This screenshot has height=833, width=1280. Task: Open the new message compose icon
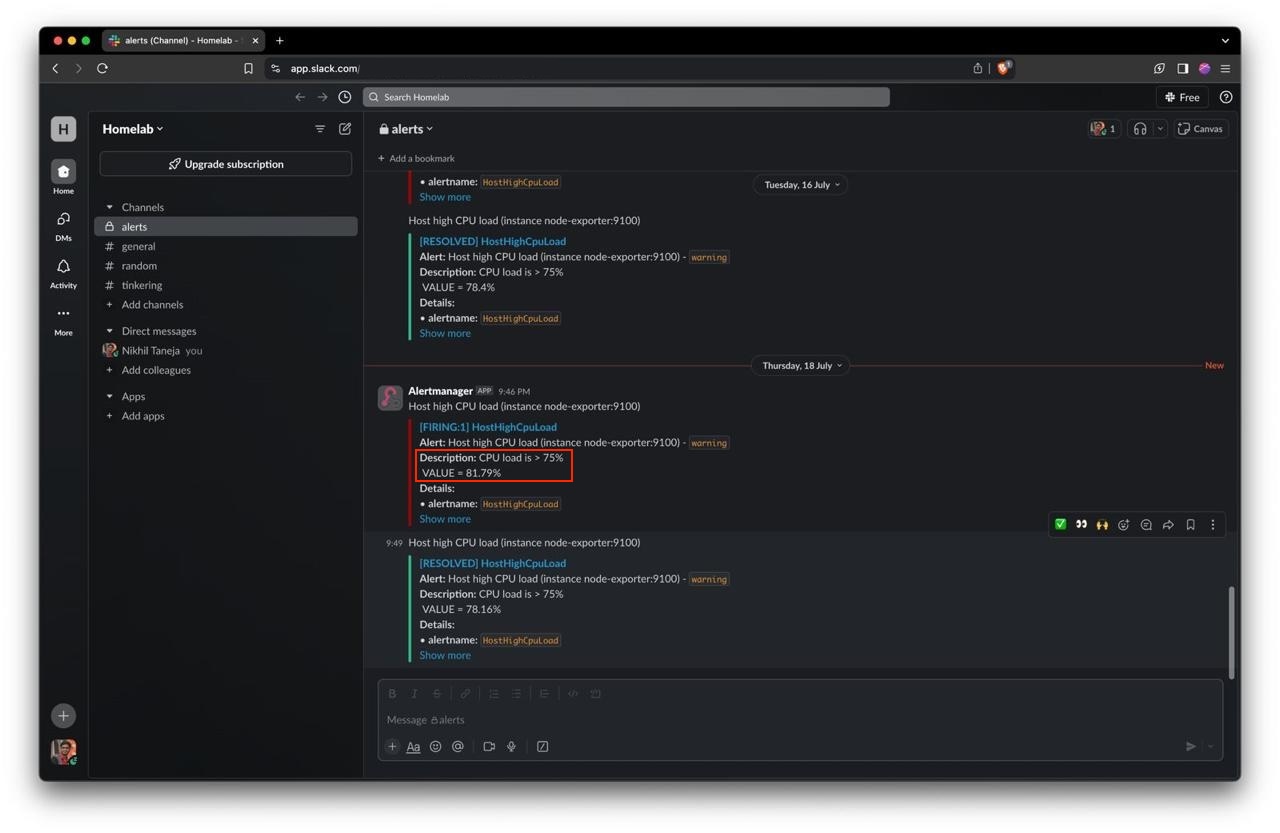pos(345,129)
